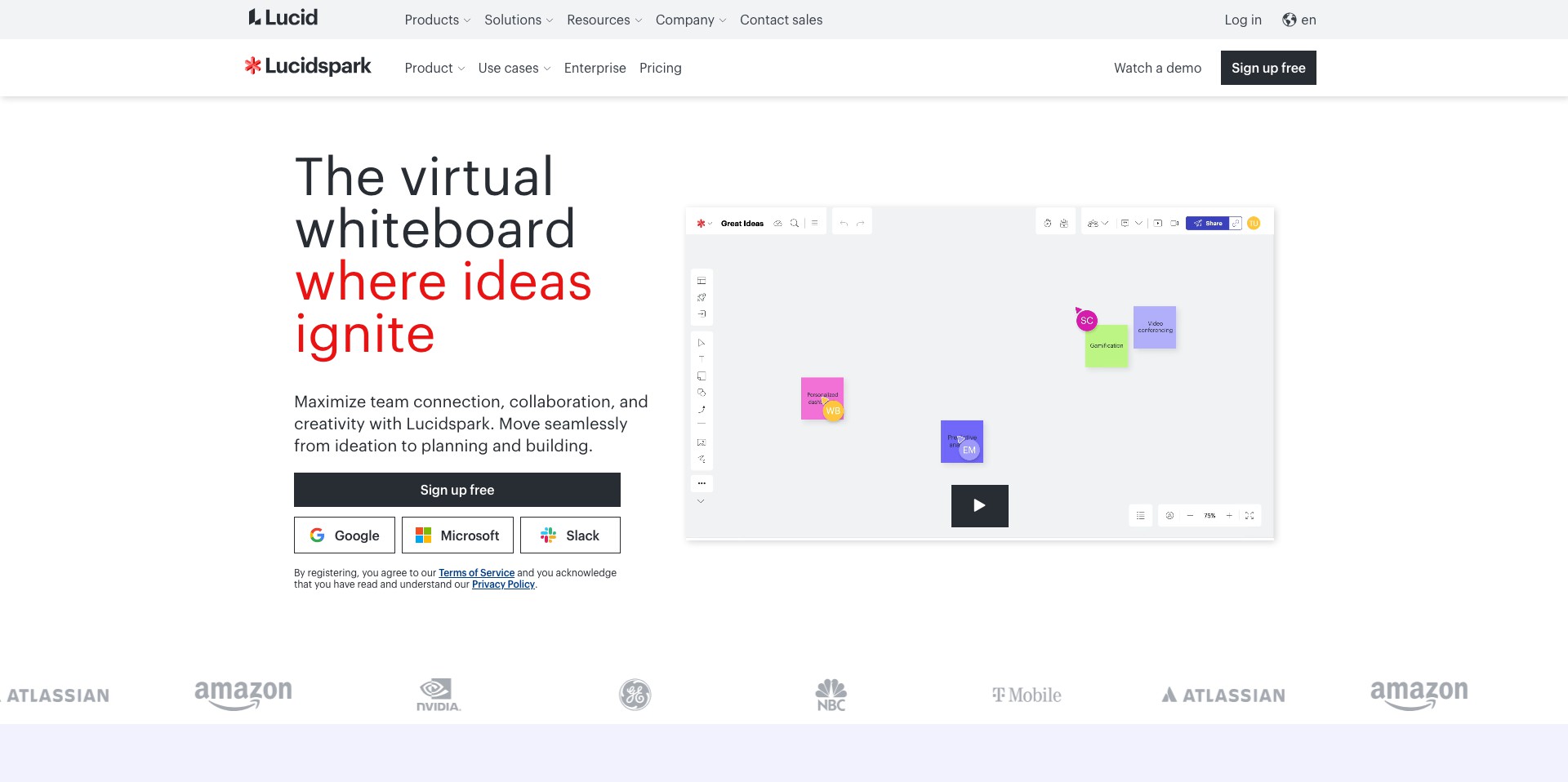Go to the Enterprise page
The width and height of the screenshot is (1568, 782).
pos(595,68)
